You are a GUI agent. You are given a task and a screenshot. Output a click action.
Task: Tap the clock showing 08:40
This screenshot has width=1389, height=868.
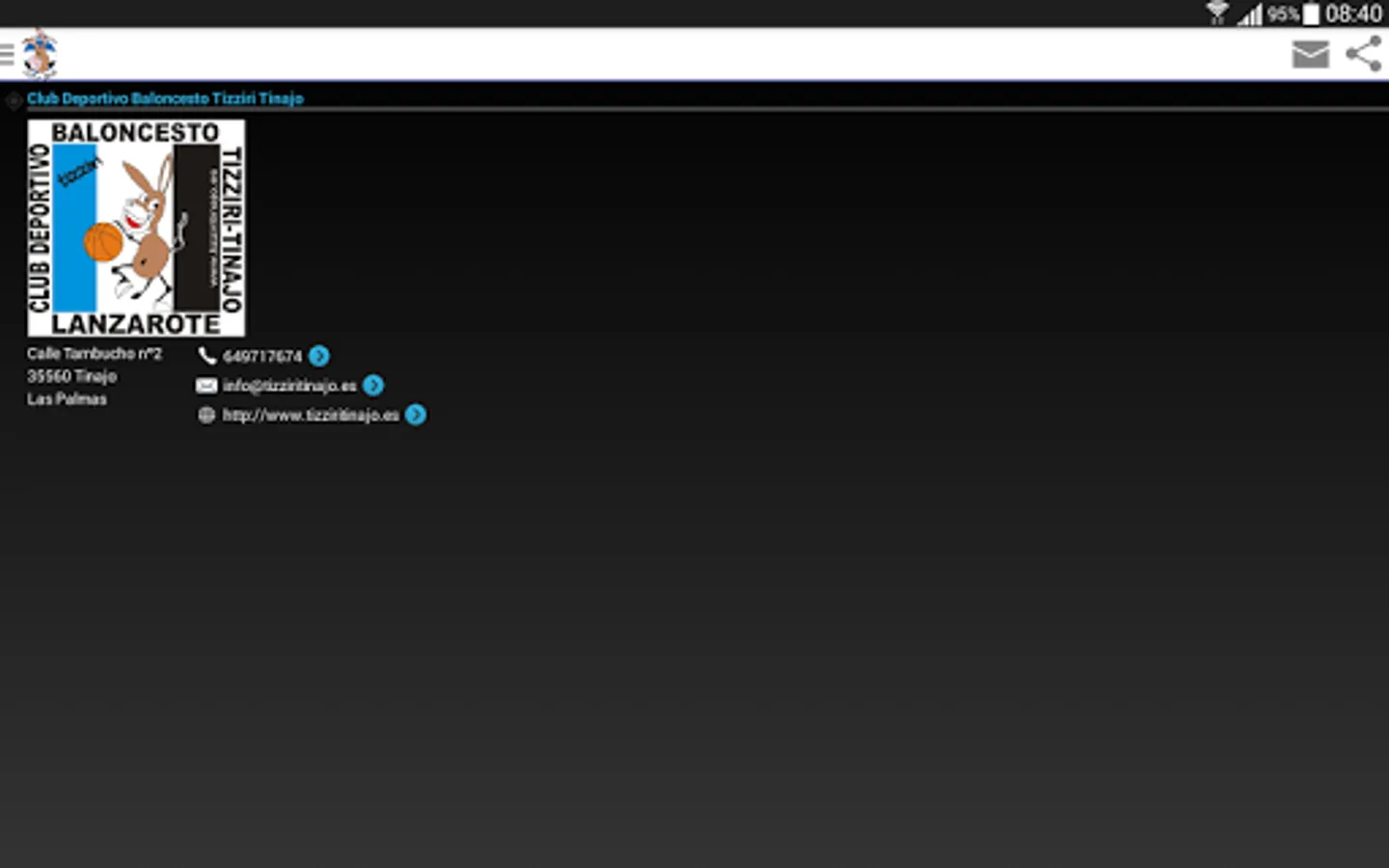pos(1353,14)
